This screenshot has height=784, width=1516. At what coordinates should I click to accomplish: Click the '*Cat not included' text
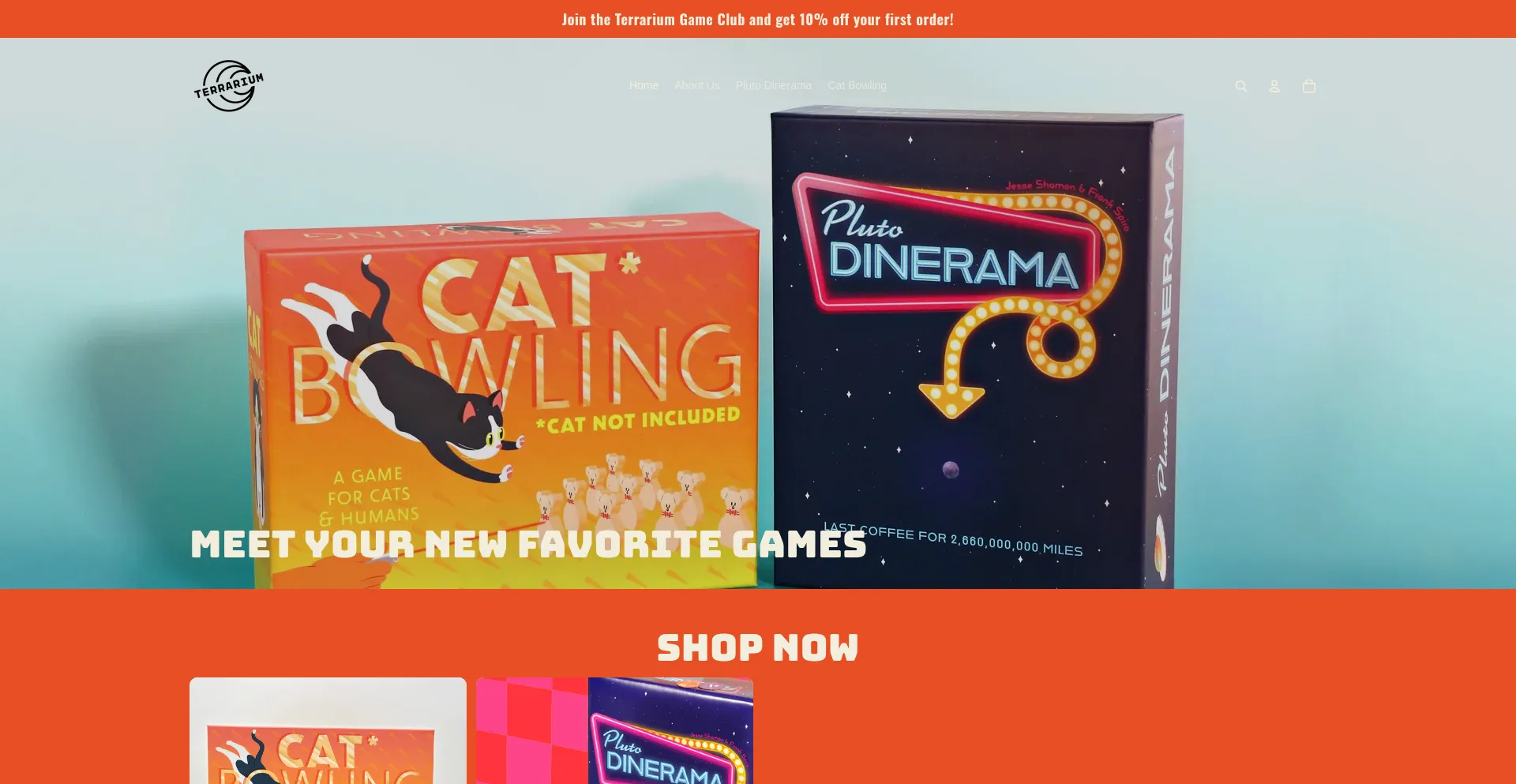pyautogui.click(x=638, y=420)
